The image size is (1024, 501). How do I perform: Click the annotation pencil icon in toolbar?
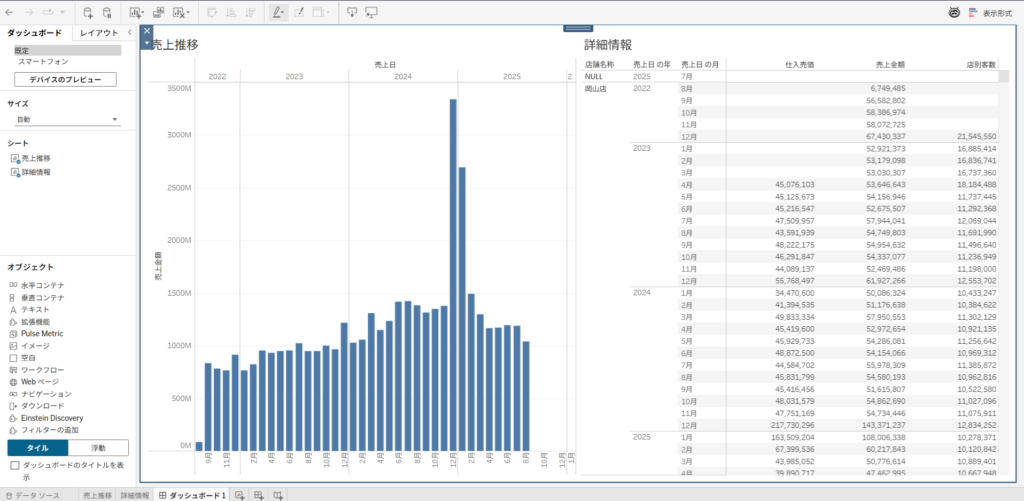click(x=299, y=12)
